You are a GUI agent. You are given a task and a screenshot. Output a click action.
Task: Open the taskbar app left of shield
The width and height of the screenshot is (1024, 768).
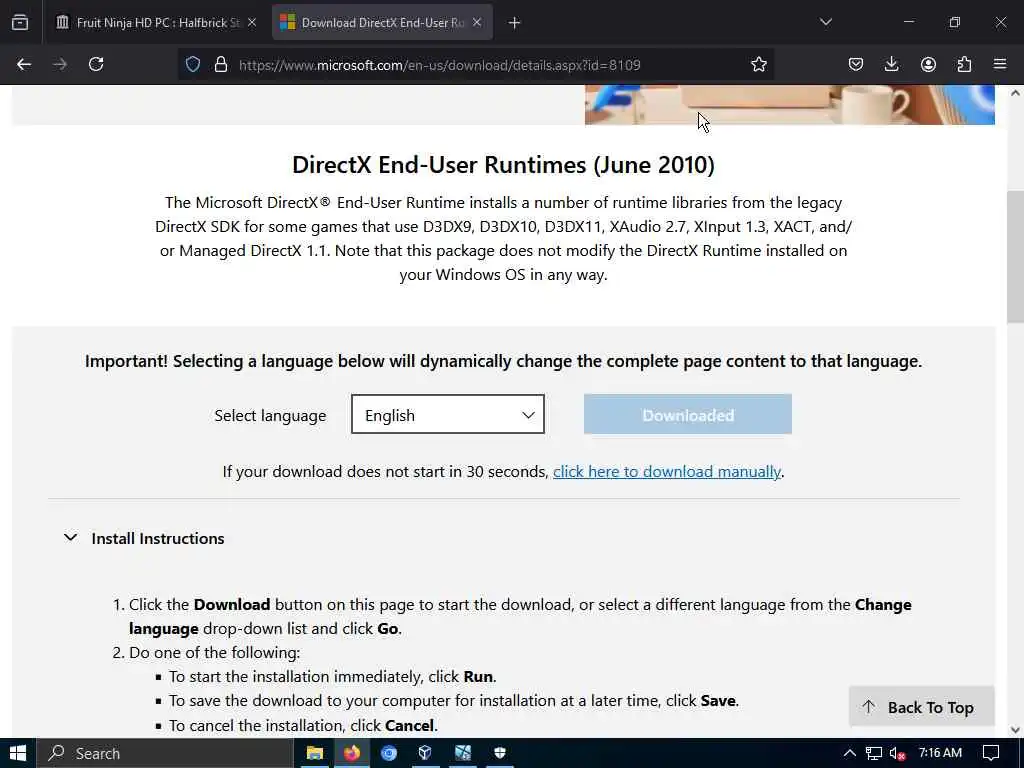[463, 753]
